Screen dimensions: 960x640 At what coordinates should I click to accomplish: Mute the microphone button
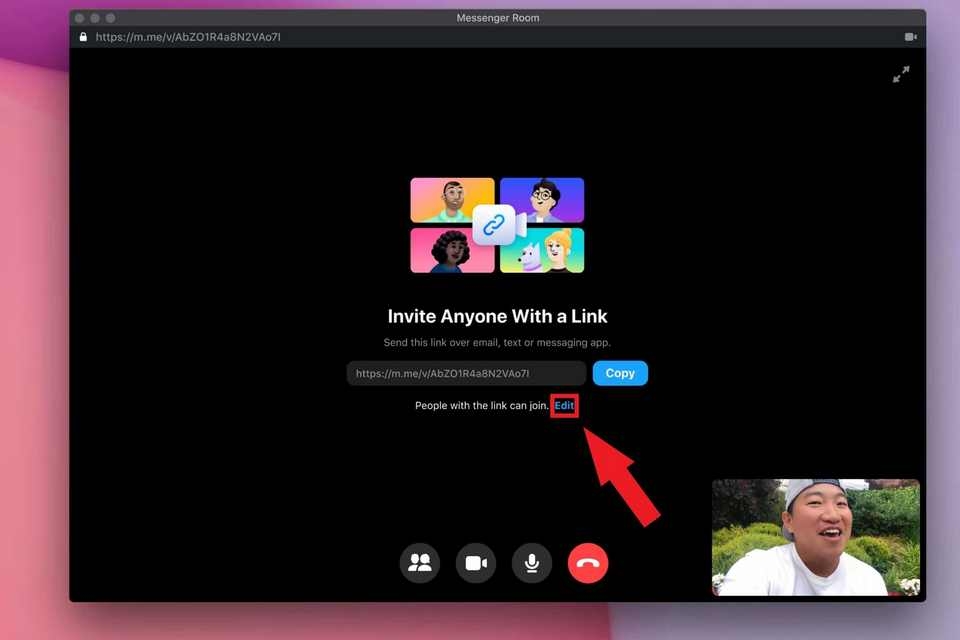coord(531,563)
